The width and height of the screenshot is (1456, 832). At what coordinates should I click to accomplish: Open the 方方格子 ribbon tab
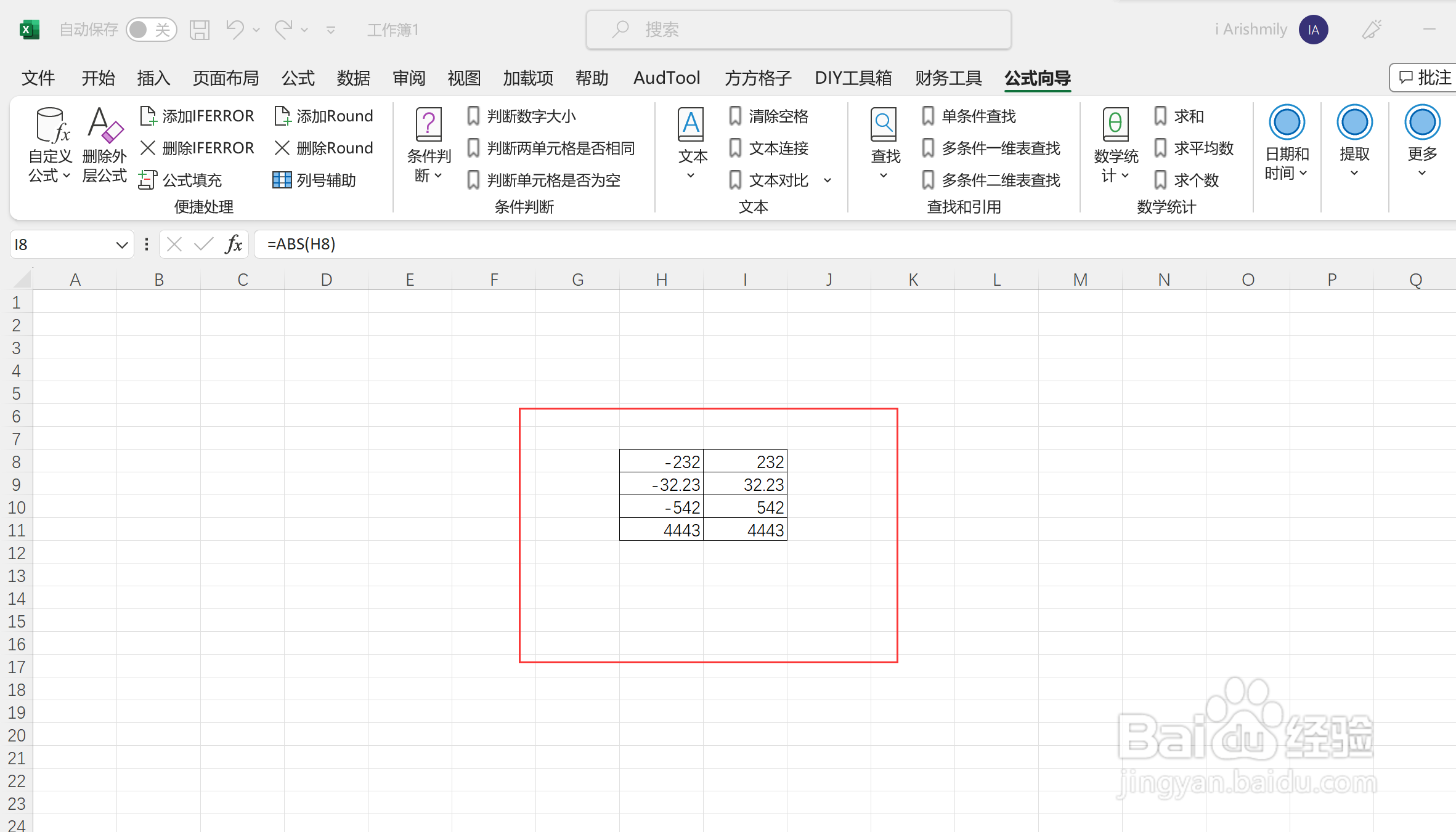click(757, 78)
